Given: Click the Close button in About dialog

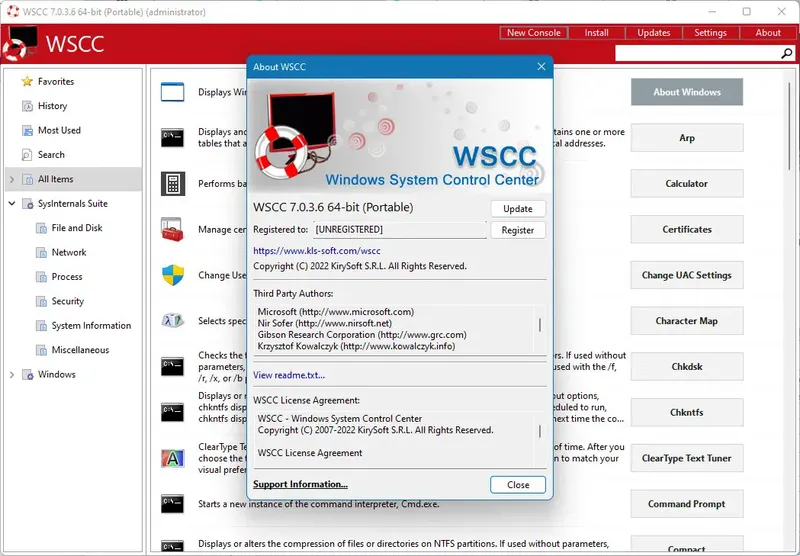Looking at the screenshot, I should click(518, 485).
